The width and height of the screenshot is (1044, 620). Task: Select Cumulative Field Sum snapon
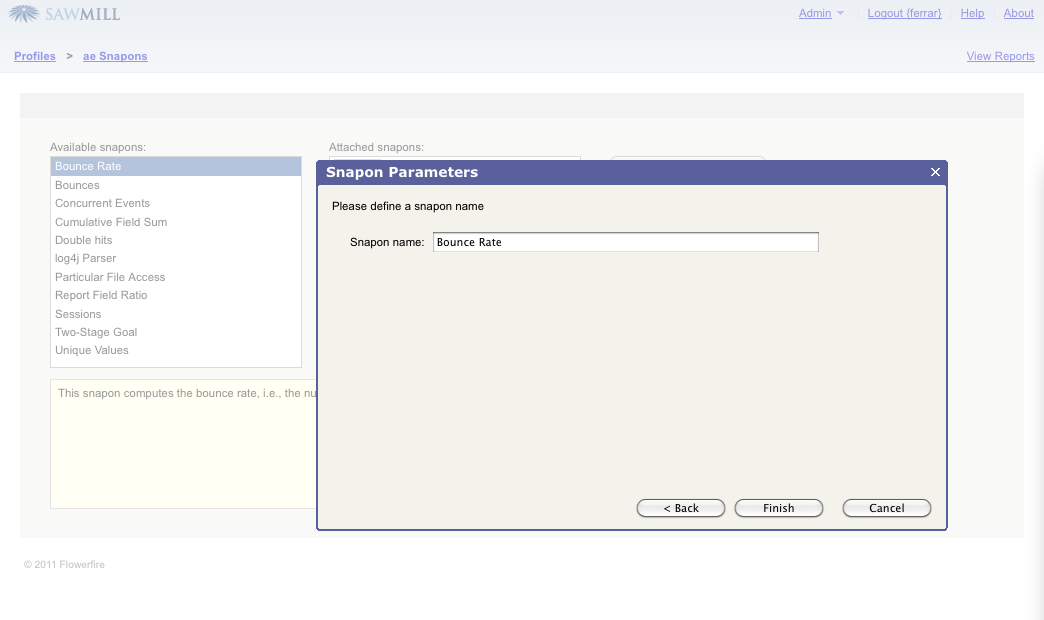click(111, 222)
